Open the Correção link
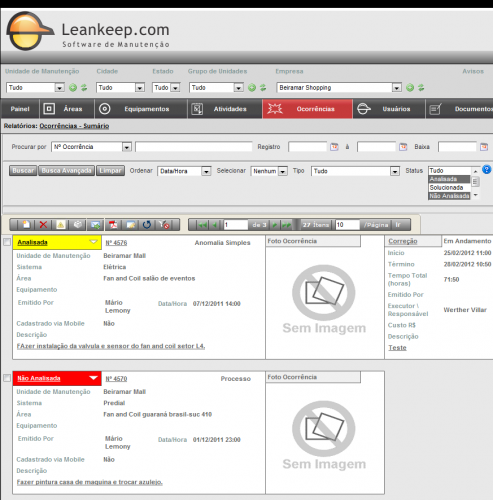 (403, 241)
